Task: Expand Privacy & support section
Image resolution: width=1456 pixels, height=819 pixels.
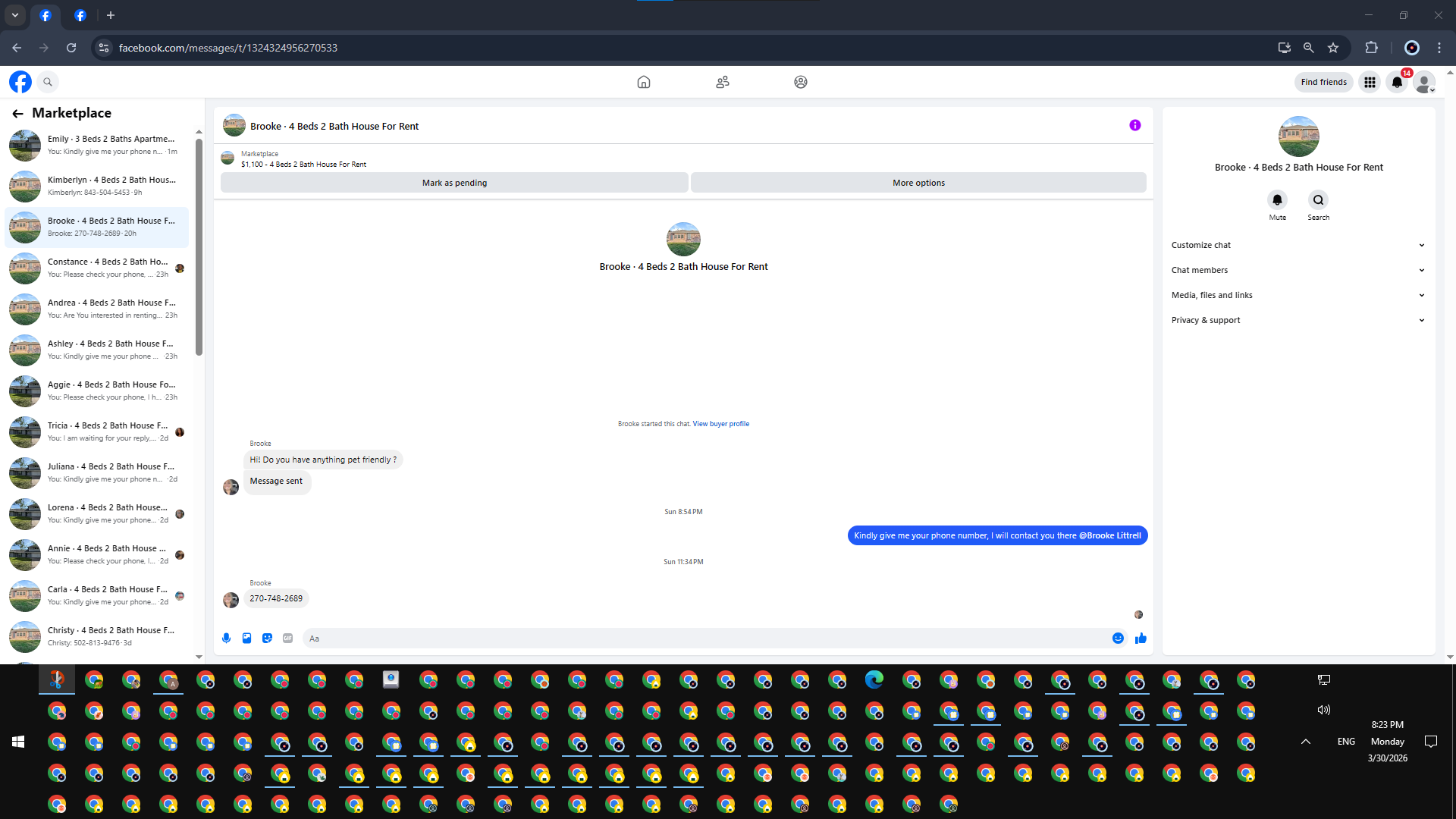Action: [x=1298, y=320]
